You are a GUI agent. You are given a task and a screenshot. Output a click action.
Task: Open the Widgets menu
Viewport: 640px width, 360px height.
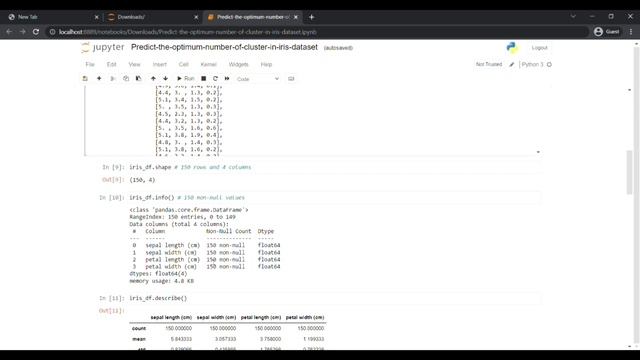click(238, 64)
